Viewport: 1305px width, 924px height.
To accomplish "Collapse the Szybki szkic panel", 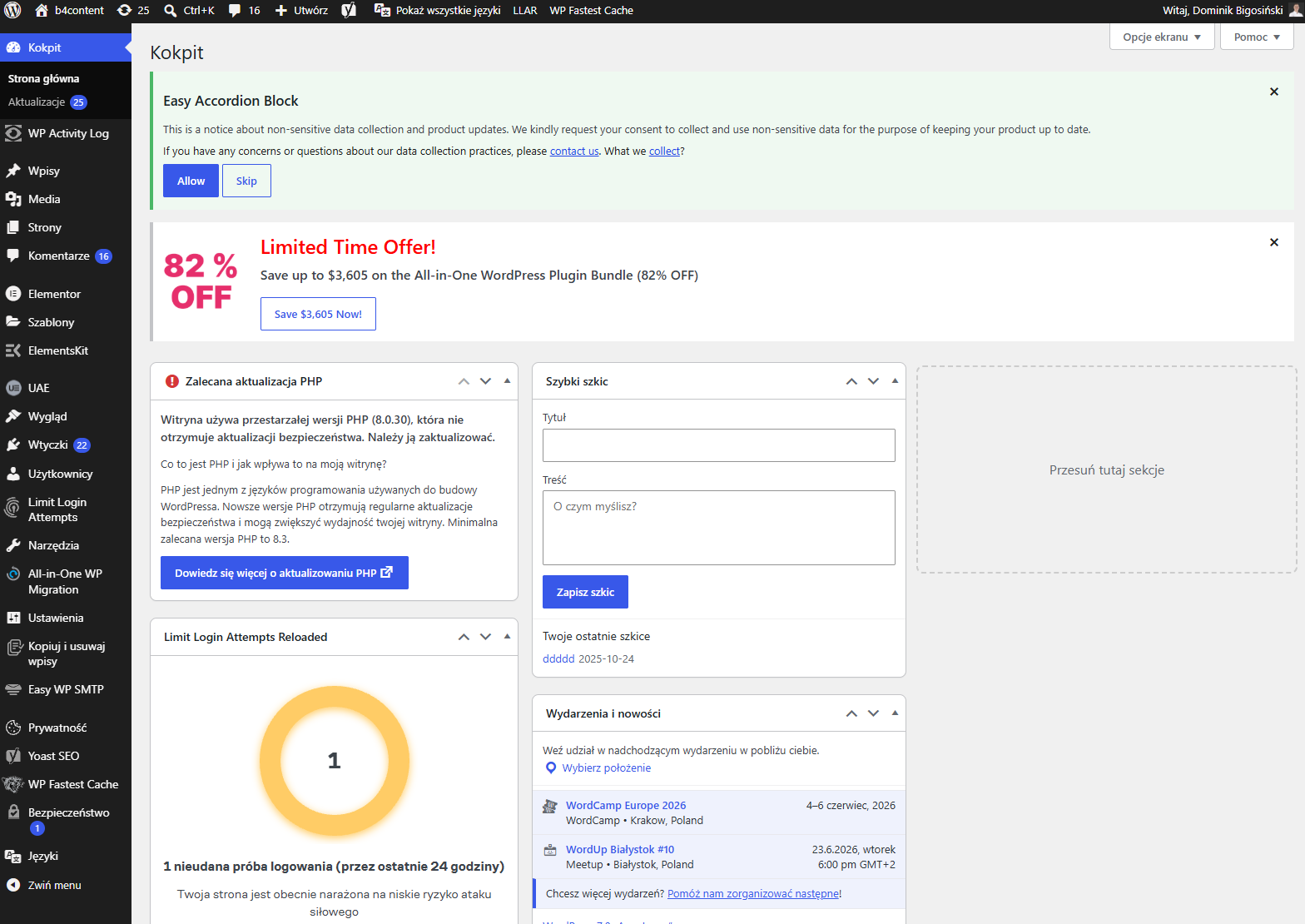I will click(895, 381).
